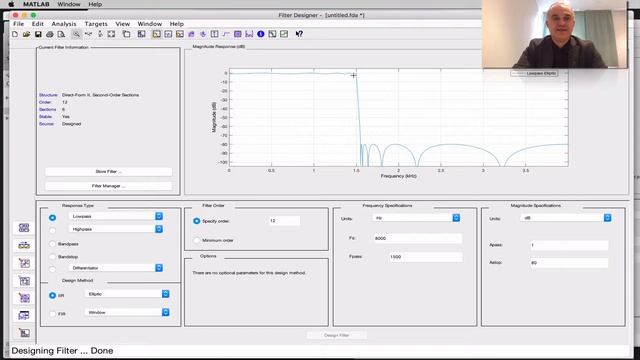
Task: Open the Filter Designer File menu
Action: click(18, 24)
